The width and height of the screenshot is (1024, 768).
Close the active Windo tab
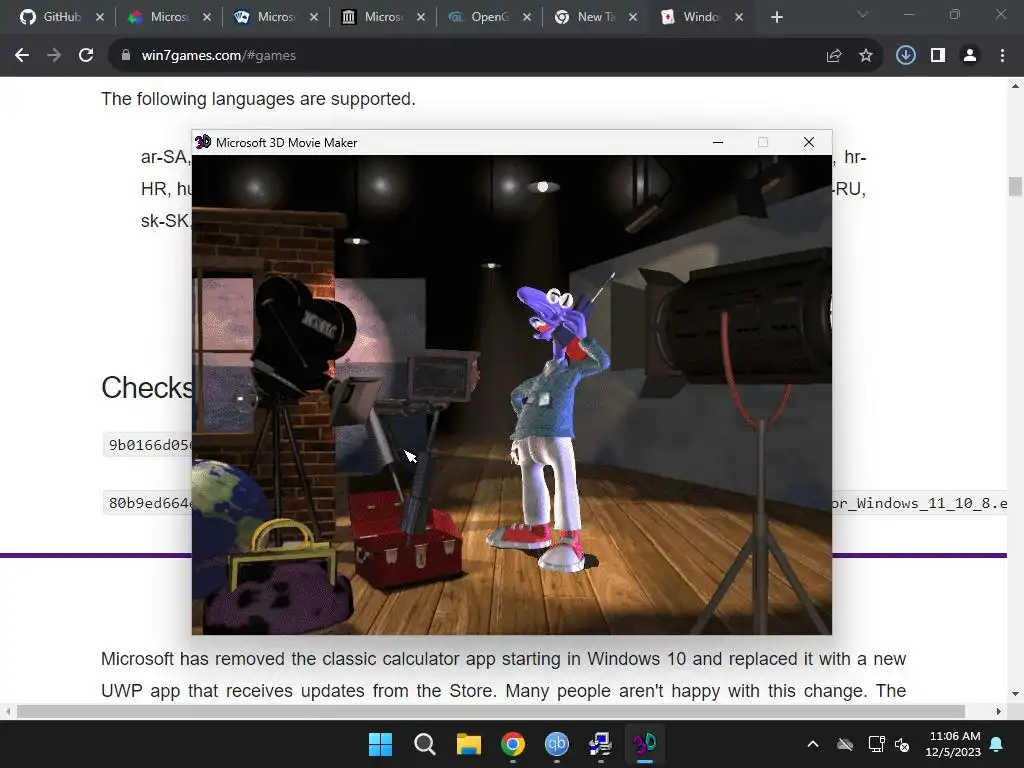pos(739,18)
